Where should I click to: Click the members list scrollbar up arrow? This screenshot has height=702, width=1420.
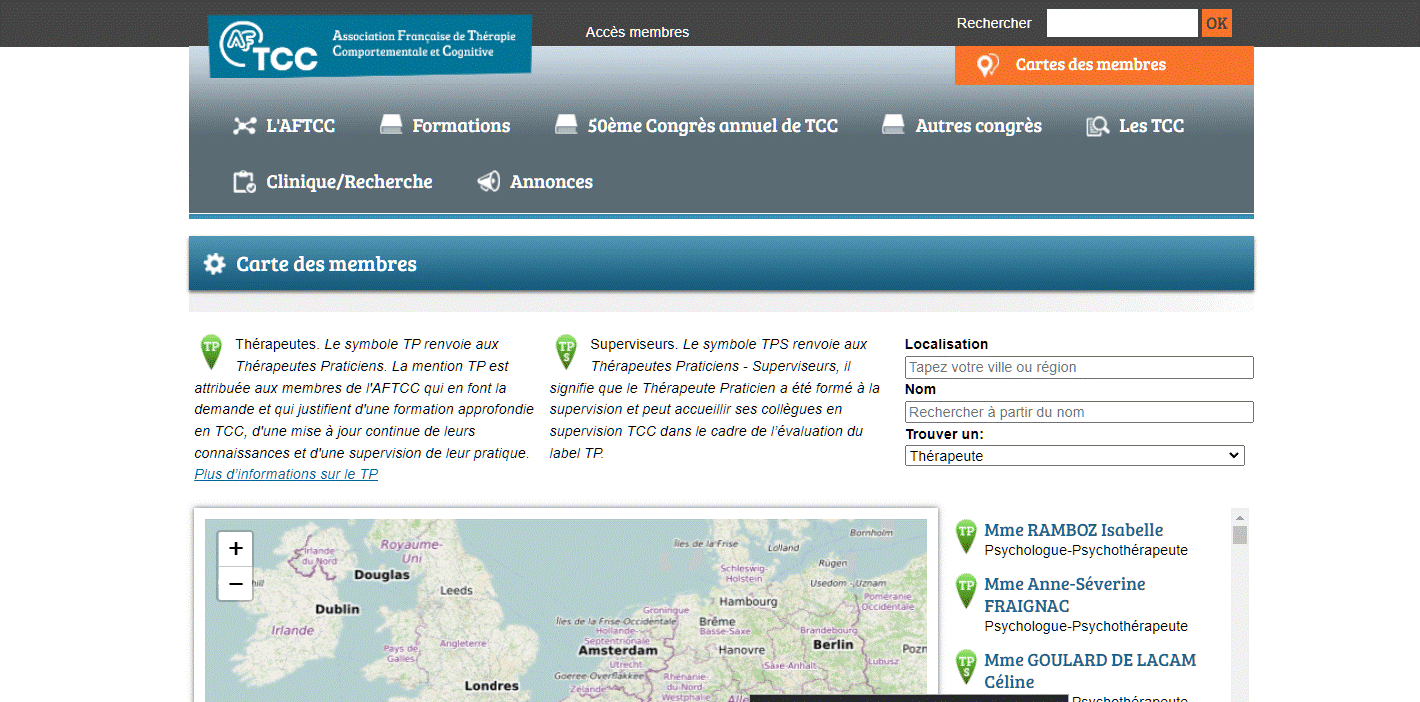1240,517
